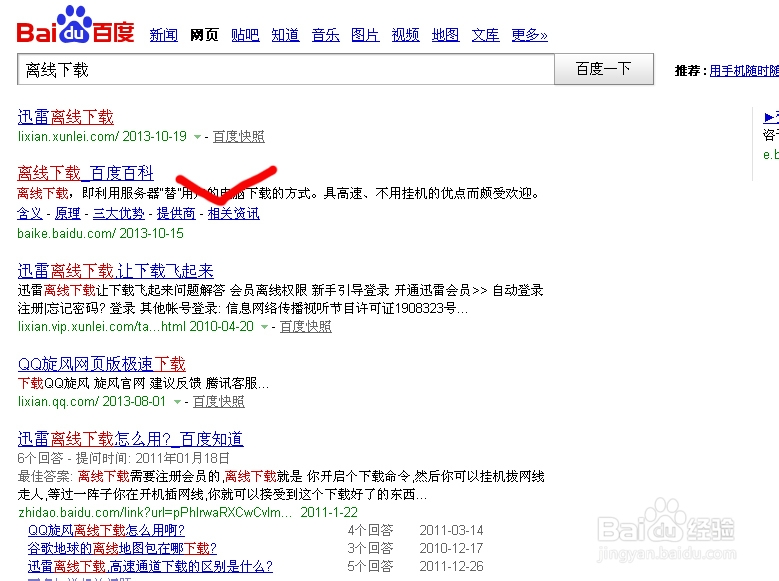Click the Baidu logo

(x=76, y=24)
